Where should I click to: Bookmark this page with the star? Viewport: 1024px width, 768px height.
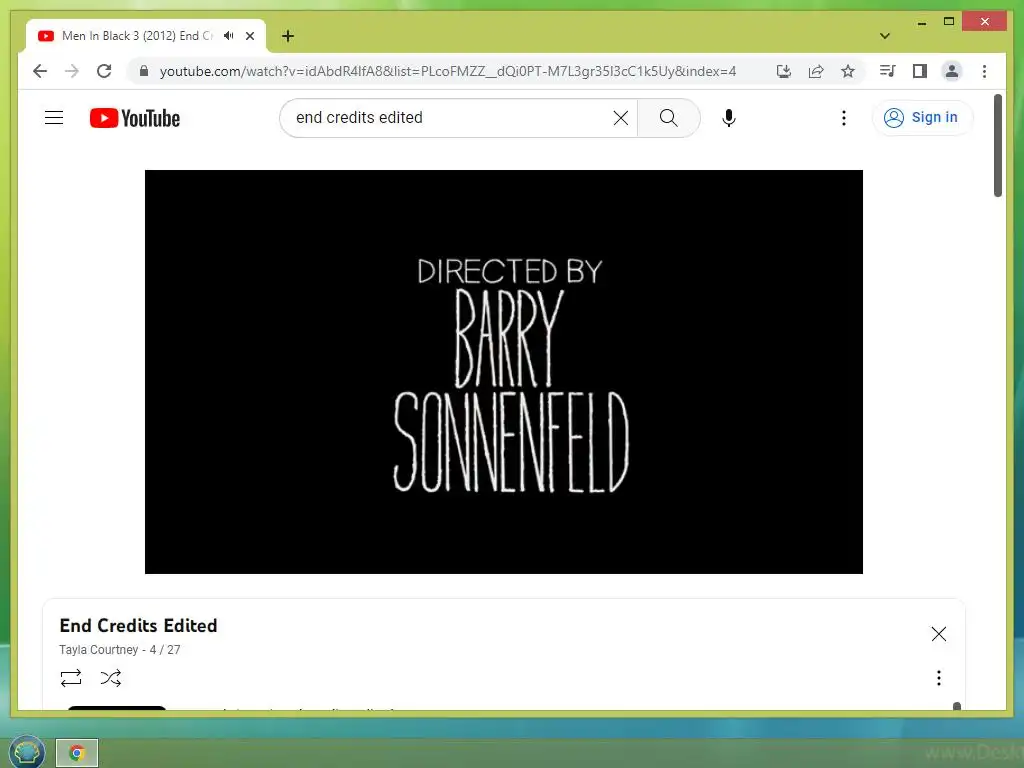coord(848,71)
